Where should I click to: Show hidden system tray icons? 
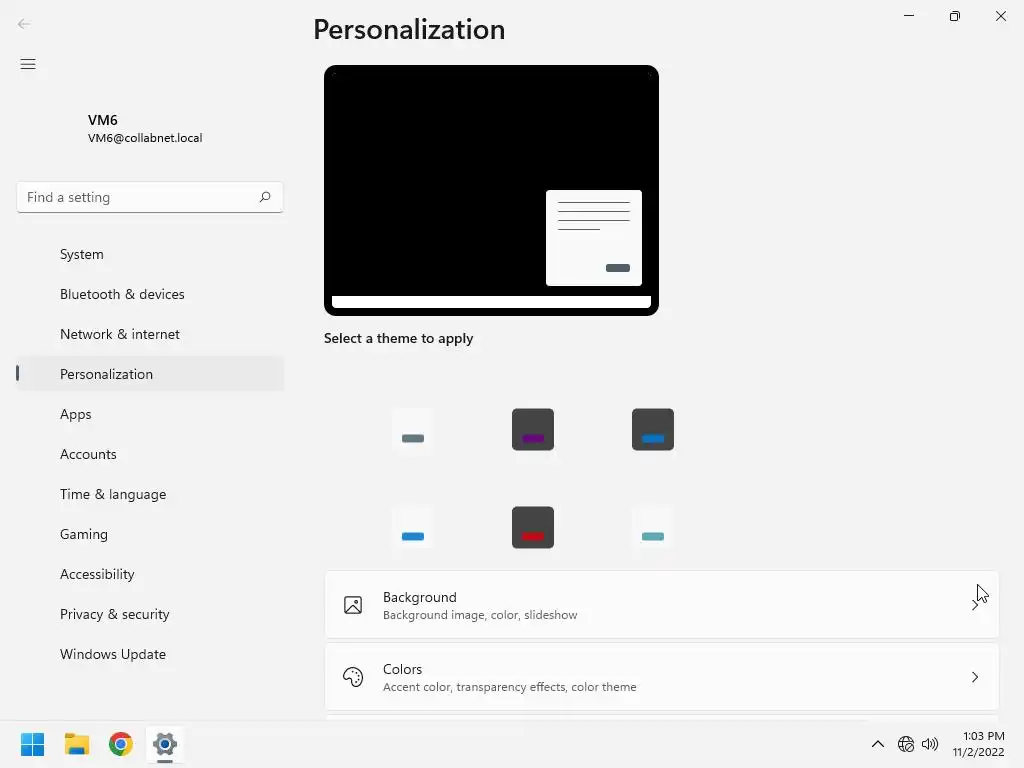[878, 744]
